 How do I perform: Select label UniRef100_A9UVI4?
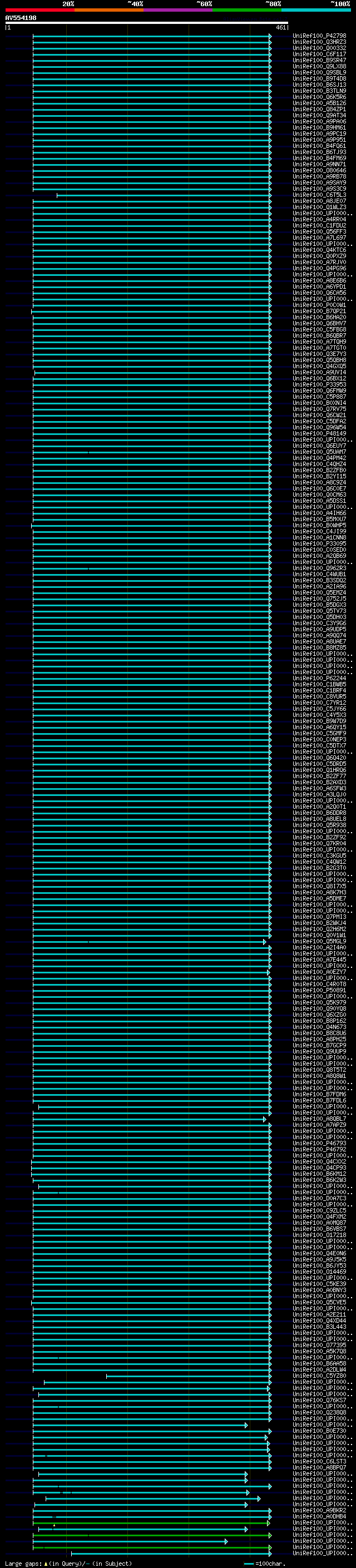(x=319, y=373)
